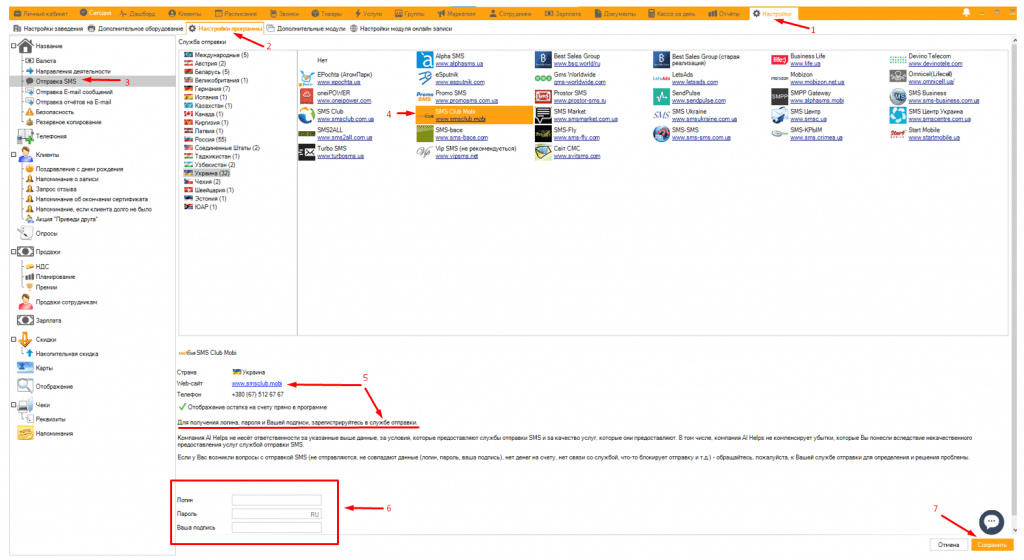The height and width of the screenshot is (560, 1024).
Task: Open the www.startmobile.ua link
Action: (x=934, y=138)
